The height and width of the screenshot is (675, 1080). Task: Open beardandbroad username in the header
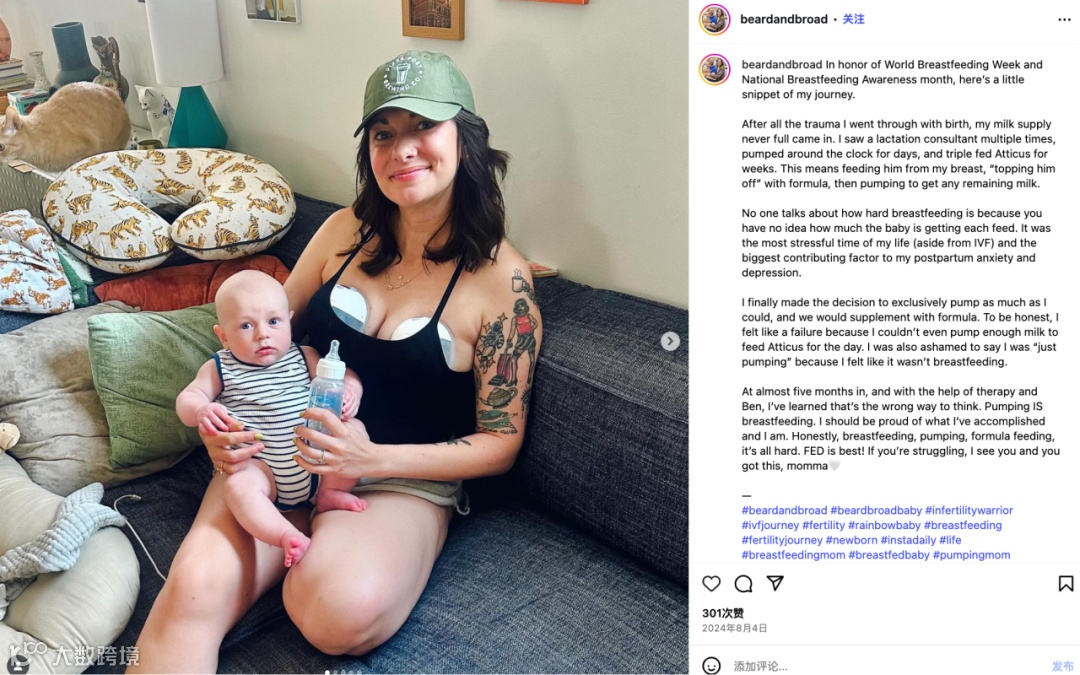(x=784, y=19)
